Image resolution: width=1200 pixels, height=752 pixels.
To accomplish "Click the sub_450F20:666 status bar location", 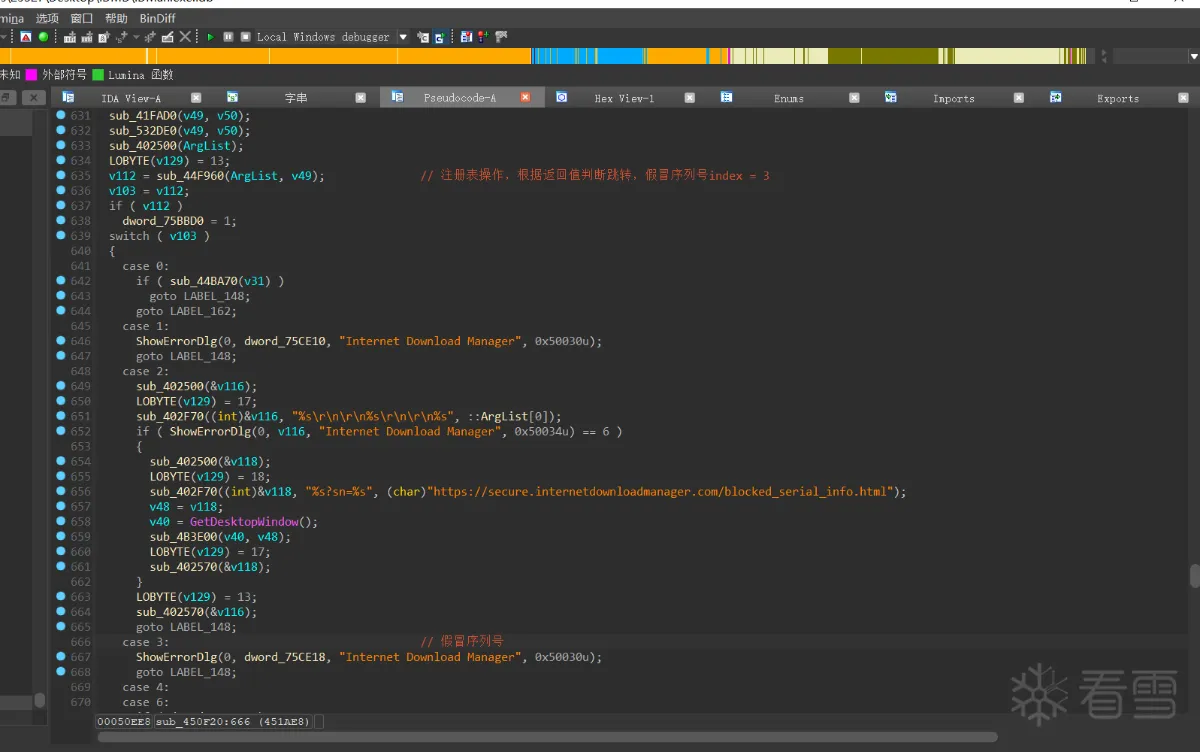I will (235, 721).
